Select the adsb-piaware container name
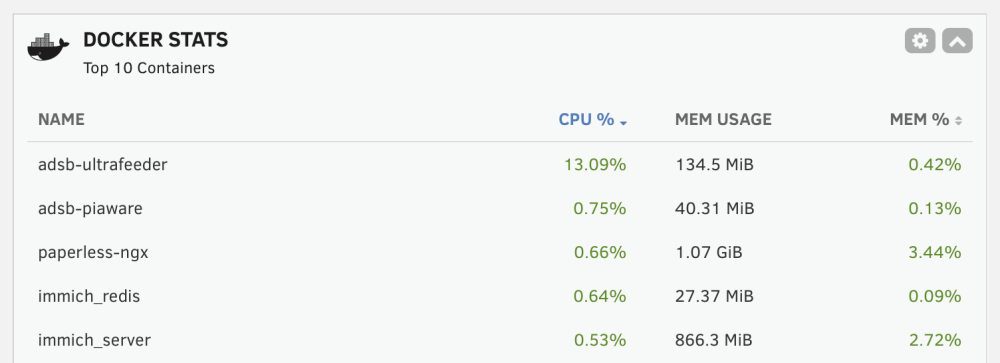Image resolution: width=1000 pixels, height=363 pixels. (x=90, y=209)
